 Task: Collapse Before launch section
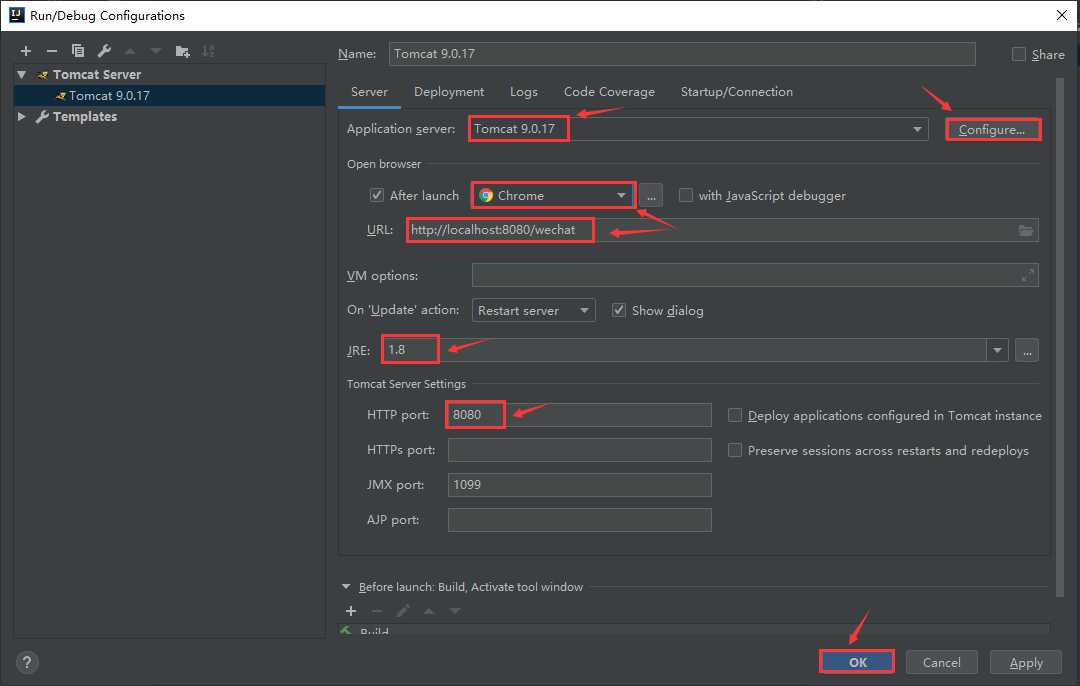346,587
